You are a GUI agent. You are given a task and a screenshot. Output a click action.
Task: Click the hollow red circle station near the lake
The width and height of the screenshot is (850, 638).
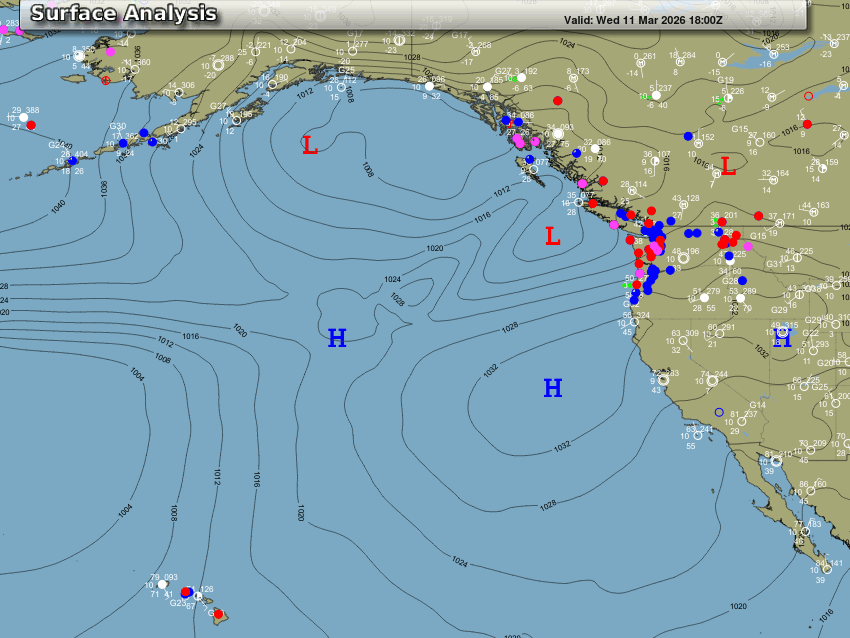tap(808, 96)
